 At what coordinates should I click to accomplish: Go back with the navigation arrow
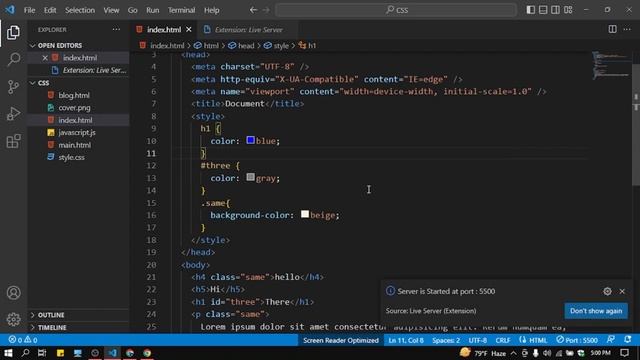click(253, 10)
